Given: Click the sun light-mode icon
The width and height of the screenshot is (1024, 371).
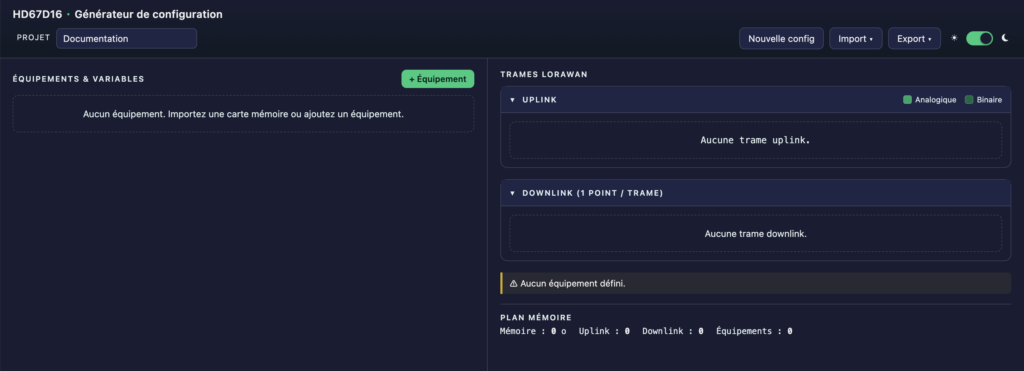Looking at the screenshot, I should pyautogui.click(x=954, y=39).
